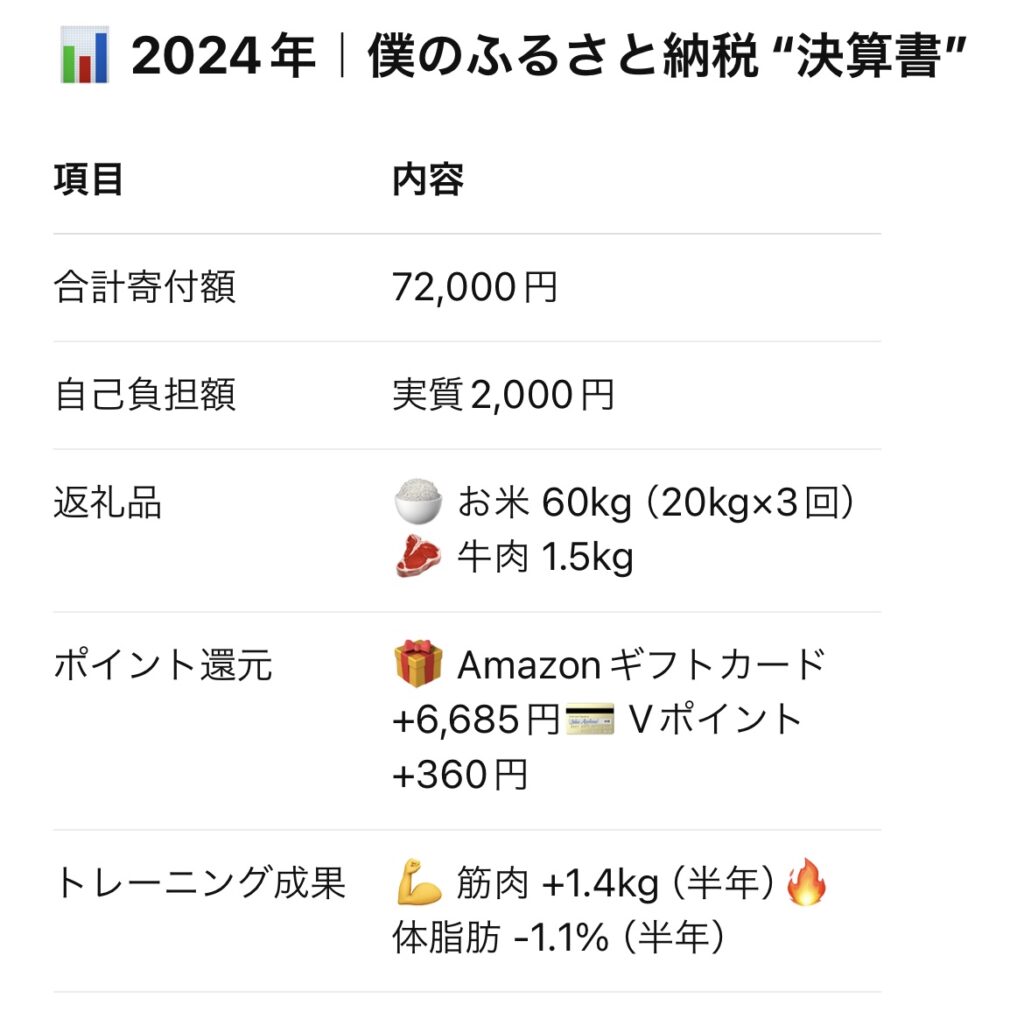Click the 返礼品 row label
Viewport: 1024px width, 1019px height.
pos(108,502)
